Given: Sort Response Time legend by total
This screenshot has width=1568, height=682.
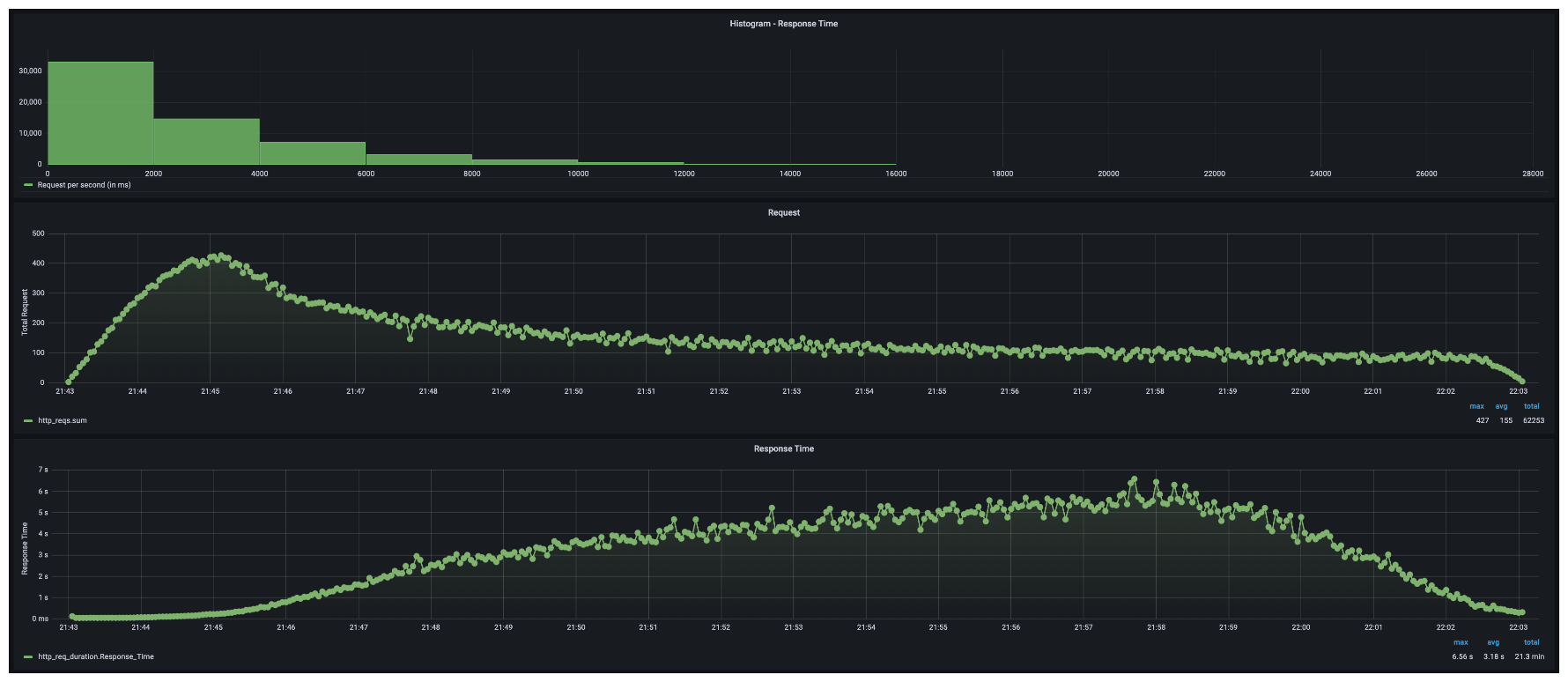Looking at the screenshot, I should [x=1532, y=642].
